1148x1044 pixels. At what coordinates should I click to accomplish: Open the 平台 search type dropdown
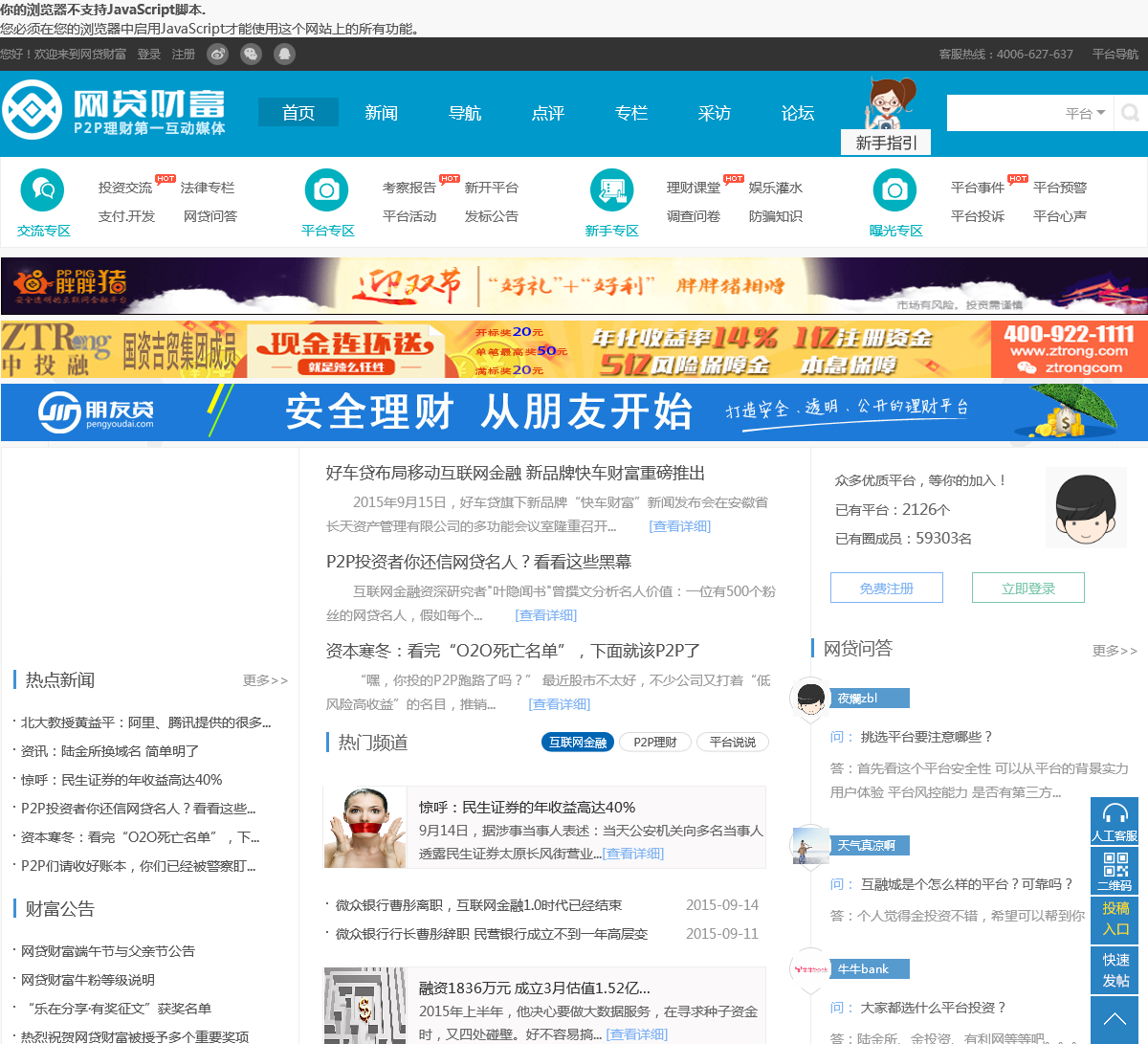[x=1086, y=113]
